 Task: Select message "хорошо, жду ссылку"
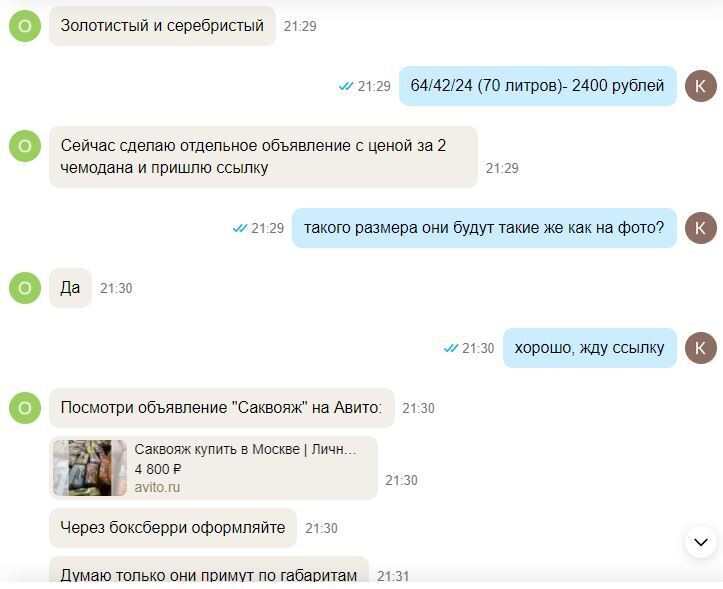pos(590,348)
